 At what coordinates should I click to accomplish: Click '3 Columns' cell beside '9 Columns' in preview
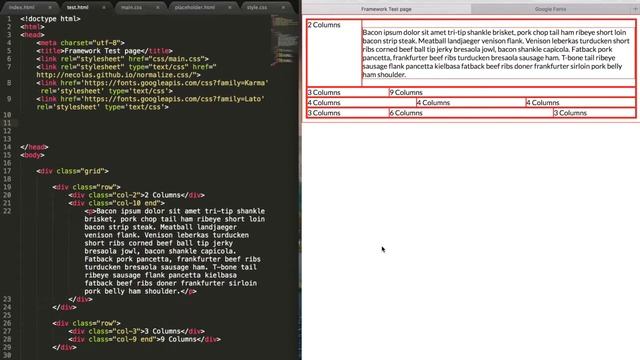[348, 92]
